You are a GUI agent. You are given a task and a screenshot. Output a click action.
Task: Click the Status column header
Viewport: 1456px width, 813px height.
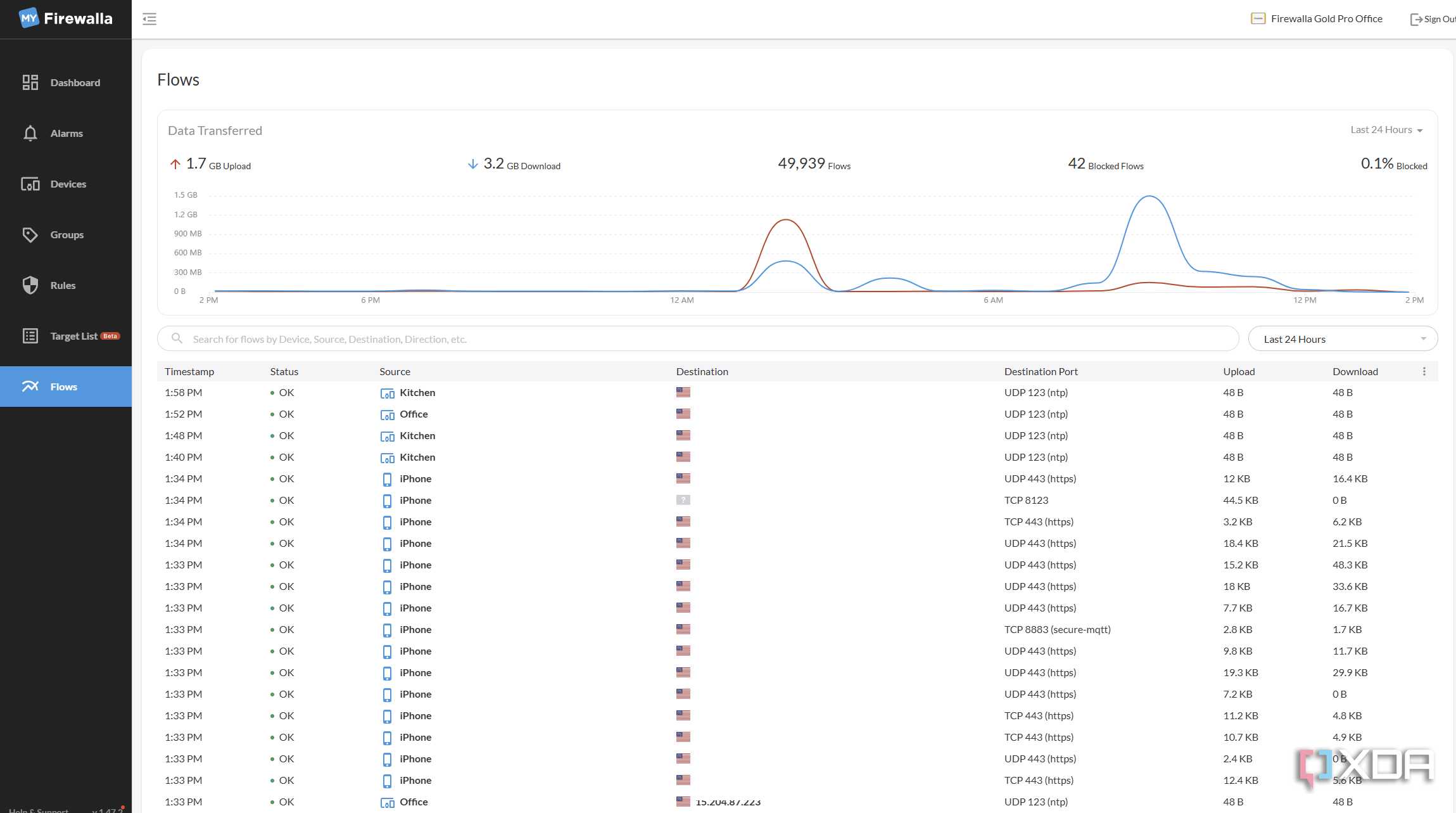pyautogui.click(x=284, y=371)
